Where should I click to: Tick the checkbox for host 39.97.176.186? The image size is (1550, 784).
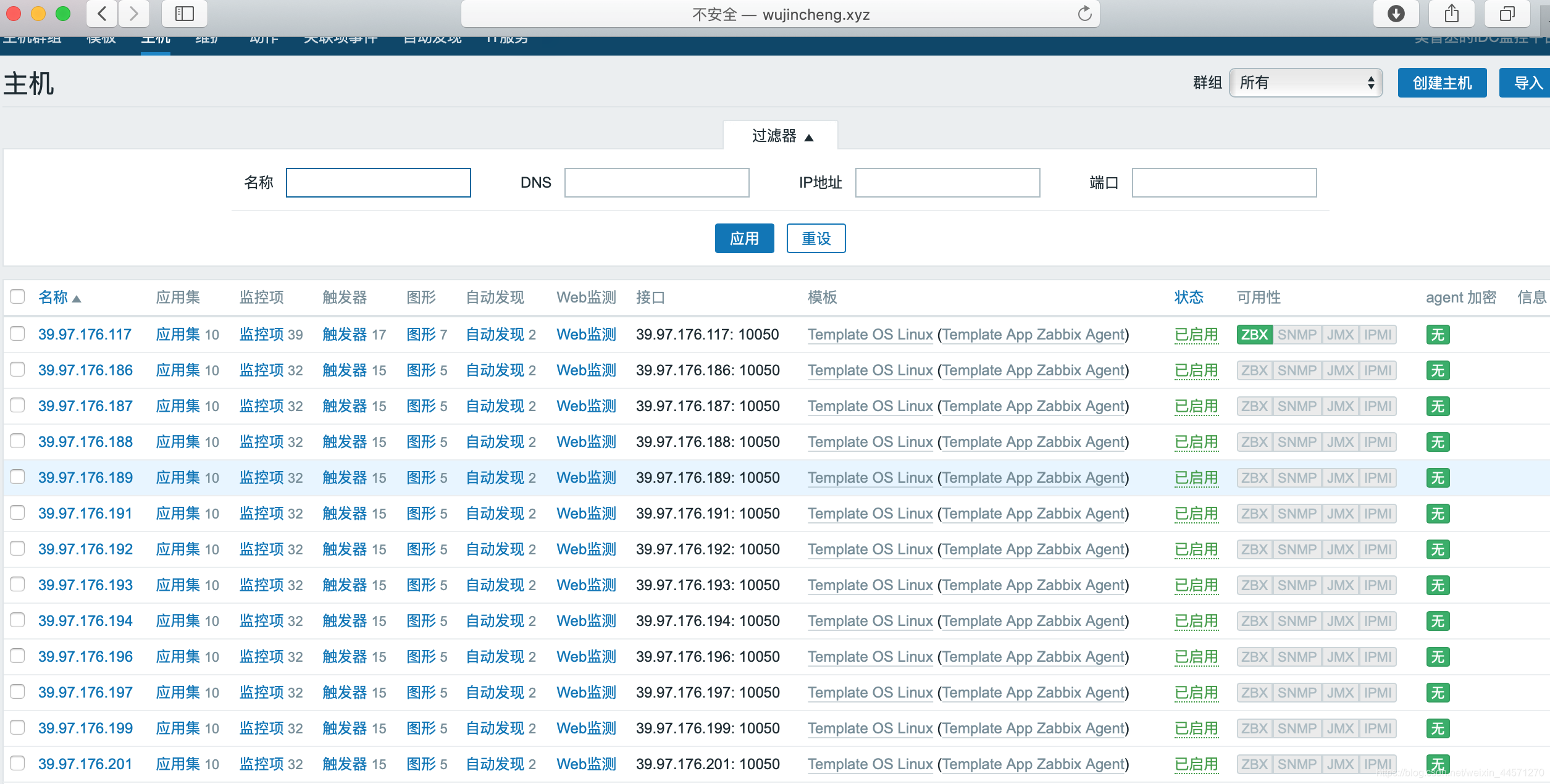[x=17, y=370]
